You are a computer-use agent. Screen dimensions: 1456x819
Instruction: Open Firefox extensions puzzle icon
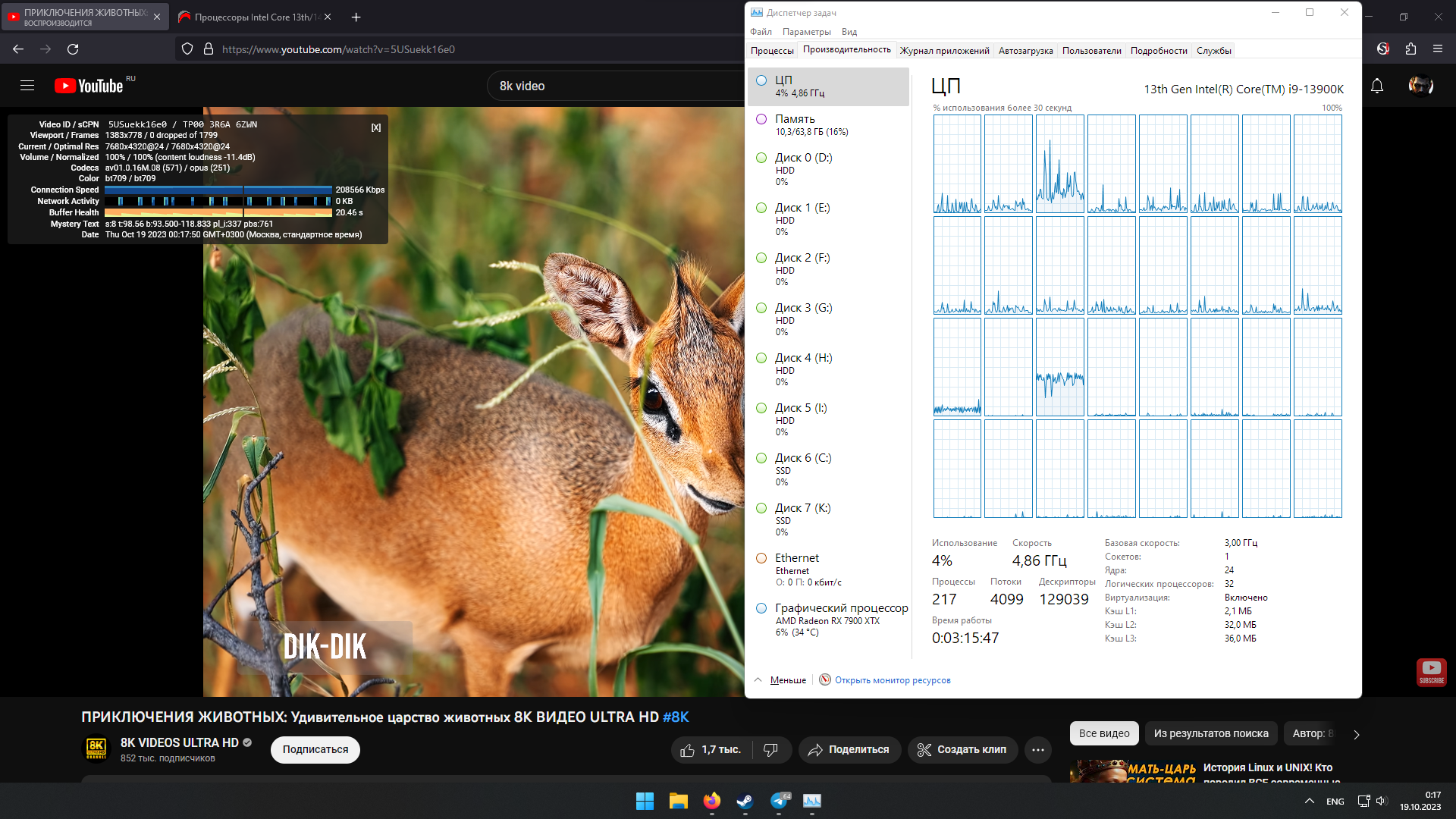click(1410, 49)
